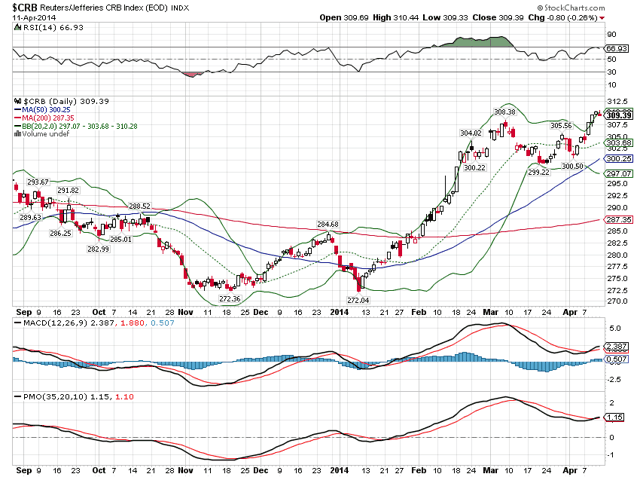This screenshot has height=477, width=640.
Task: Click the red down-arrow beside the Chg value
Action: (602, 18)
